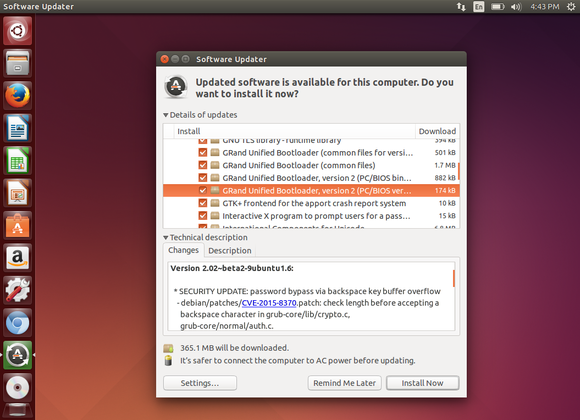This screenshot has height=420, width=580.
Task: Open LibreOffice Calc from the launcher
Action: [x=17, y=160]
